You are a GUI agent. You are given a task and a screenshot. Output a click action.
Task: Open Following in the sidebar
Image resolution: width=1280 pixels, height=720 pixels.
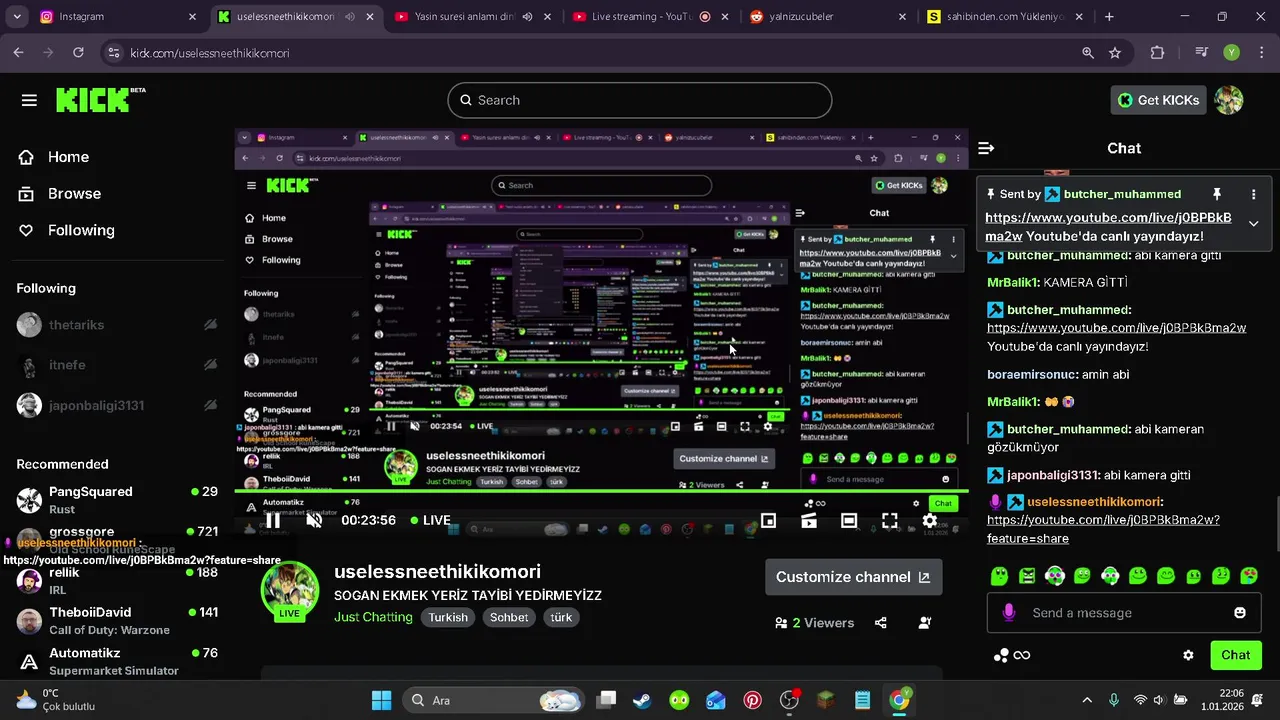[x=66, y=230]
